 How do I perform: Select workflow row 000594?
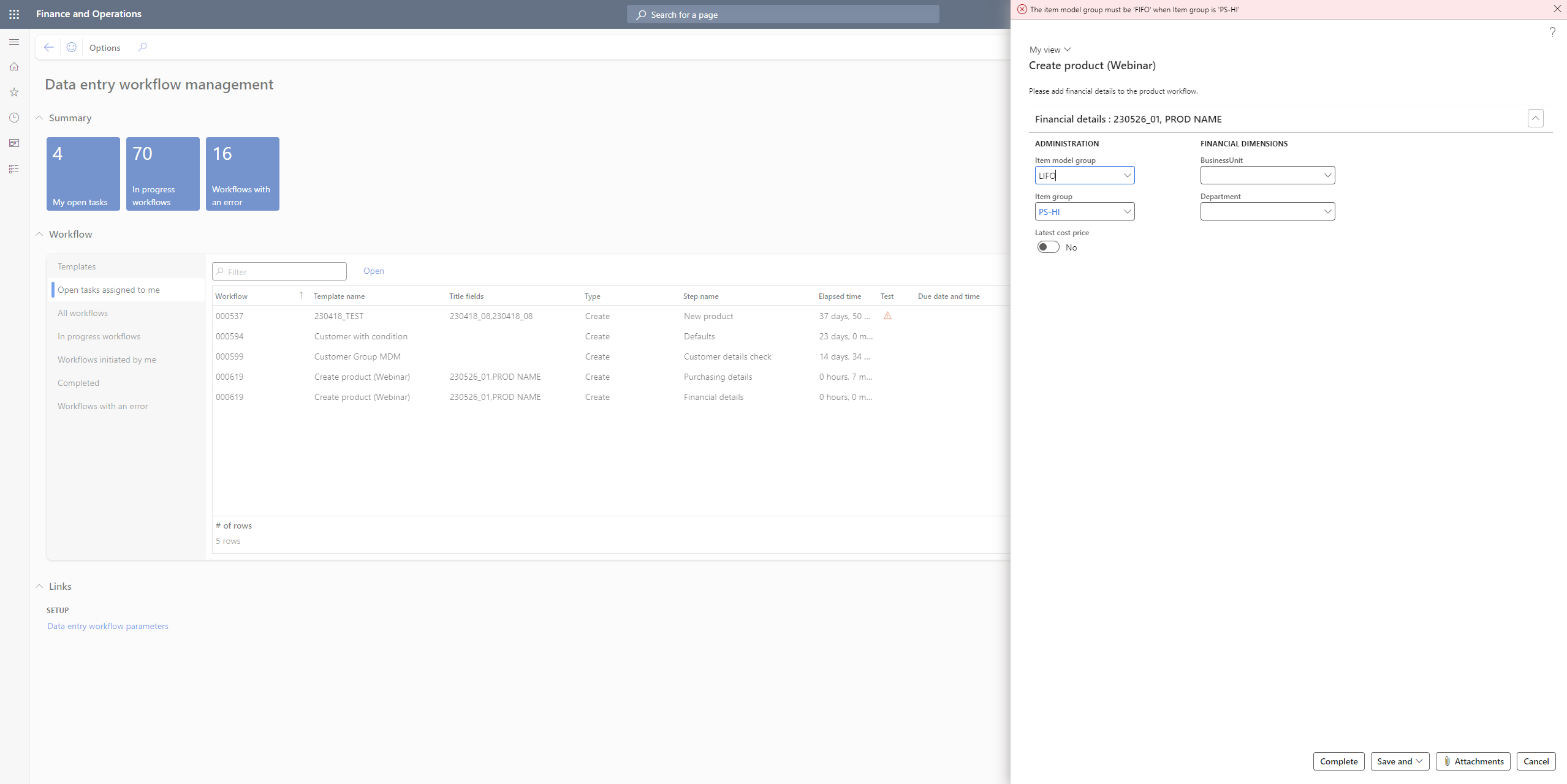611,336
